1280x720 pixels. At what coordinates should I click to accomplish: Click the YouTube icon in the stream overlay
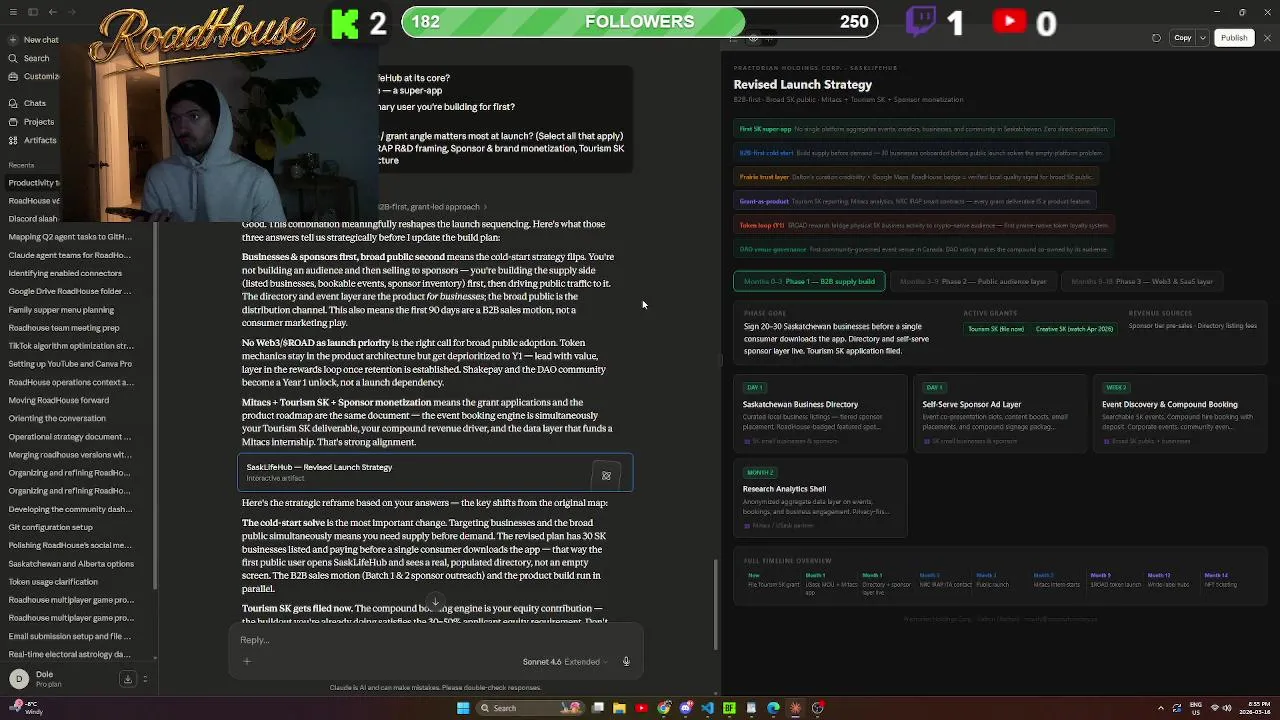pos(1009,21)
